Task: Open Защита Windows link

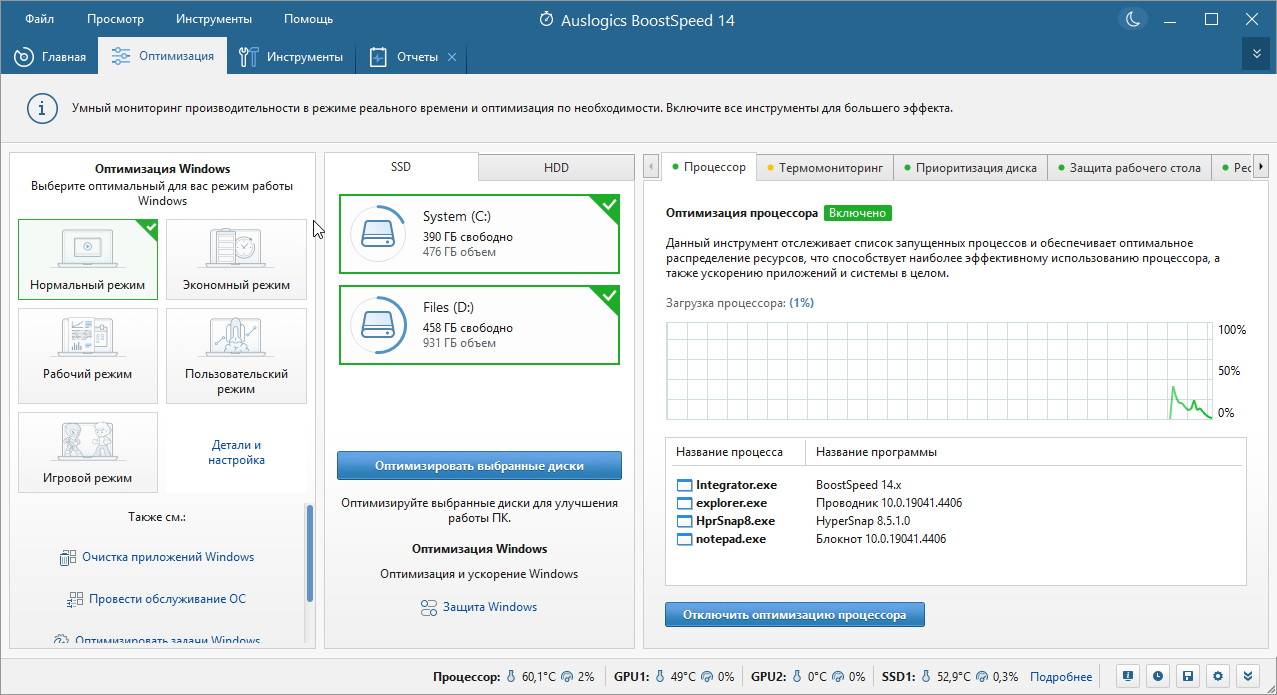Action: coord(490,607)
